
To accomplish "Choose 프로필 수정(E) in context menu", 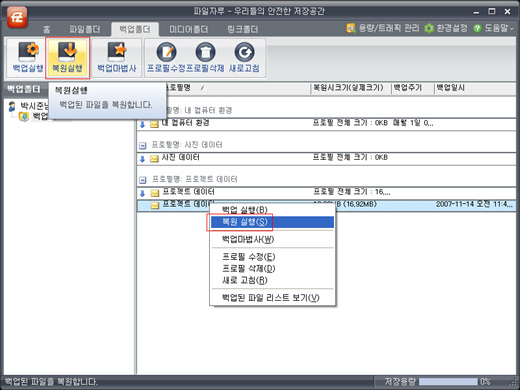I will [x=272, y=257].
